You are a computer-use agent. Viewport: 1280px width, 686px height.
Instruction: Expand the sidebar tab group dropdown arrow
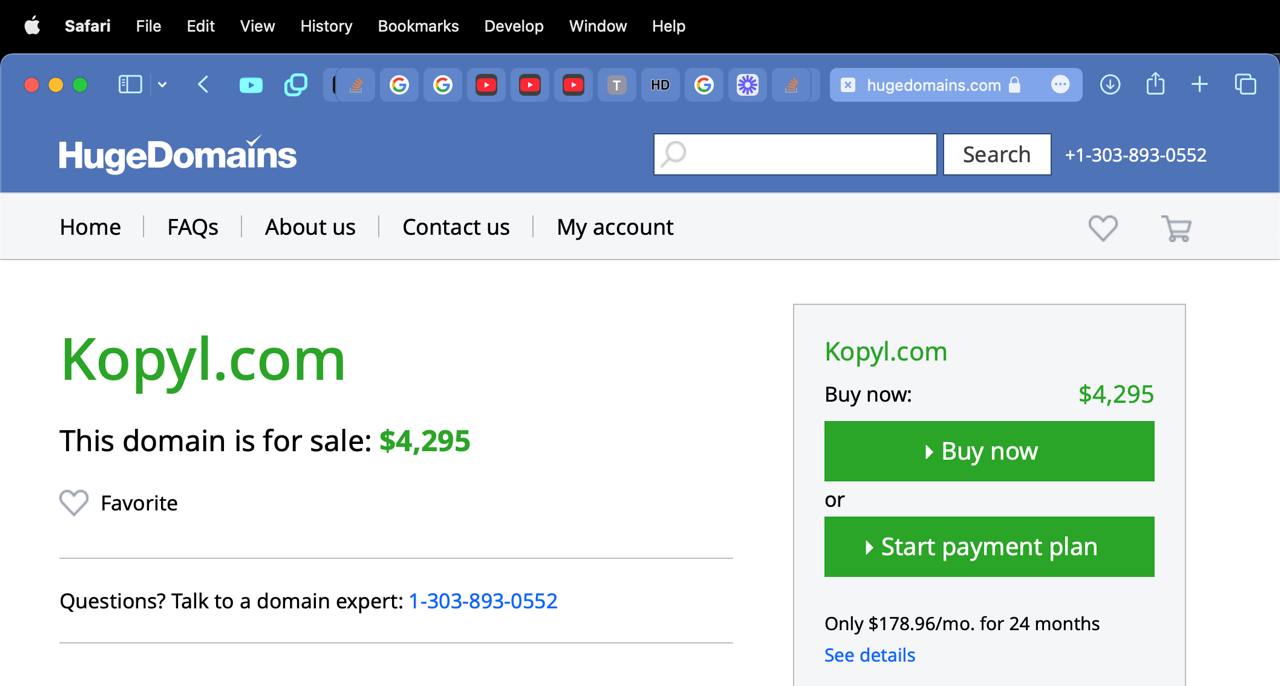162,85
